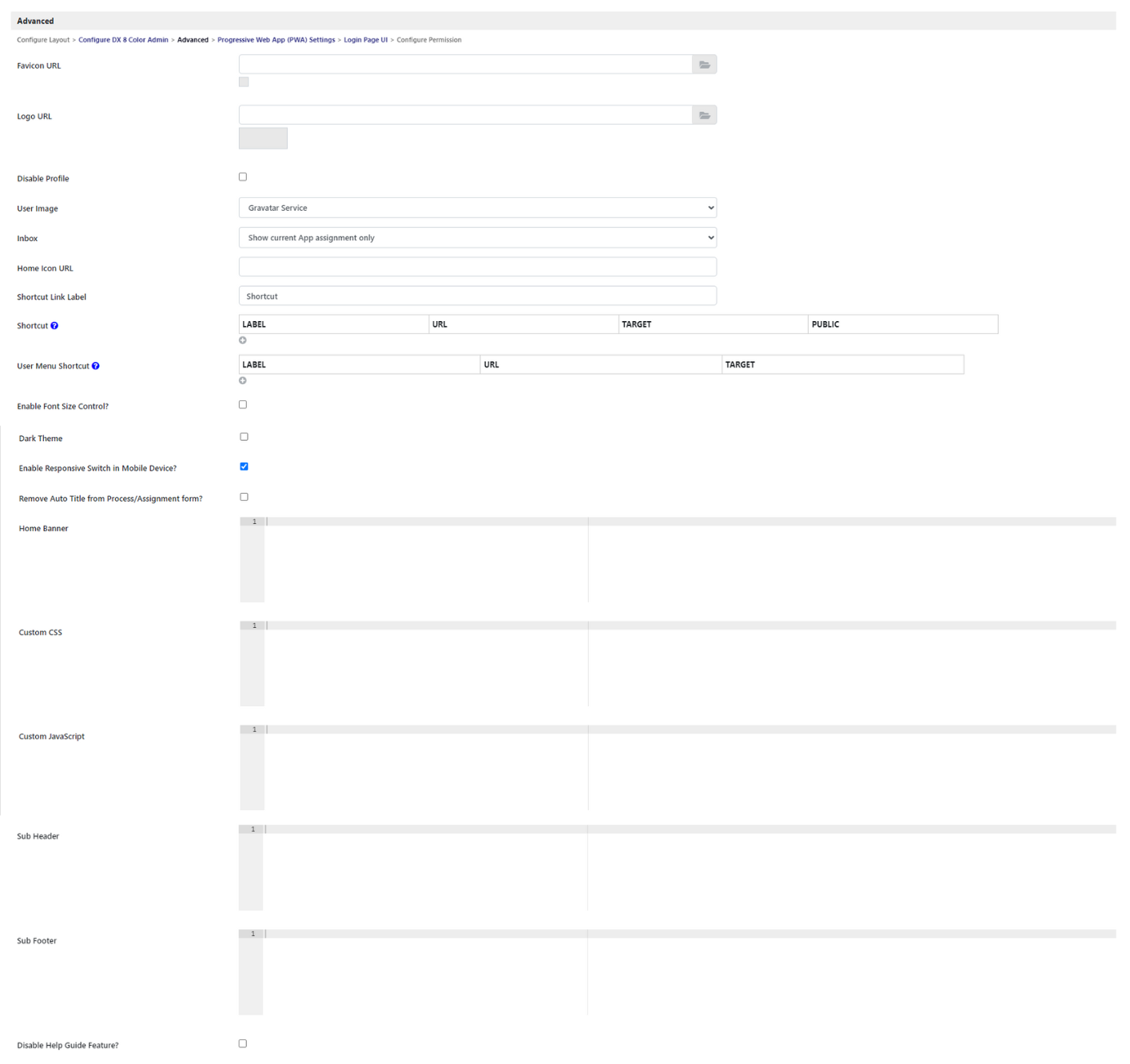
Task: Click the User Menu Shortcut help icon
Action: [x=95, y=366]
